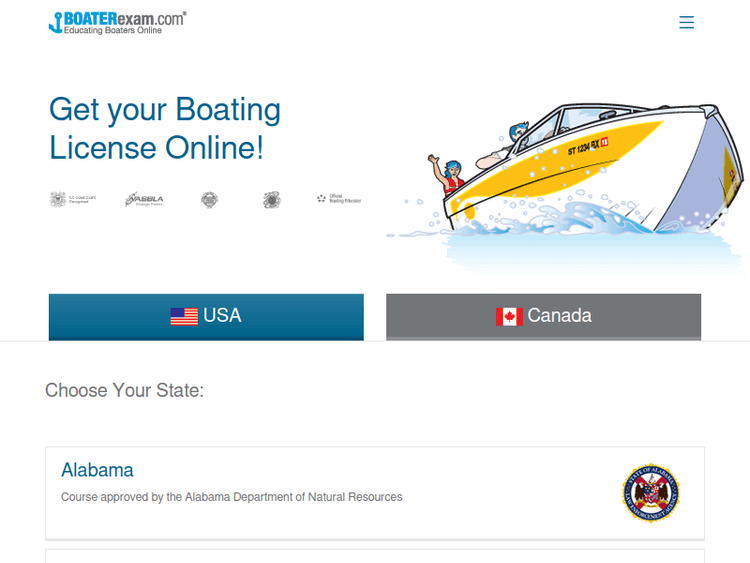Click the waving passenger on the boat

pos(449,178)
